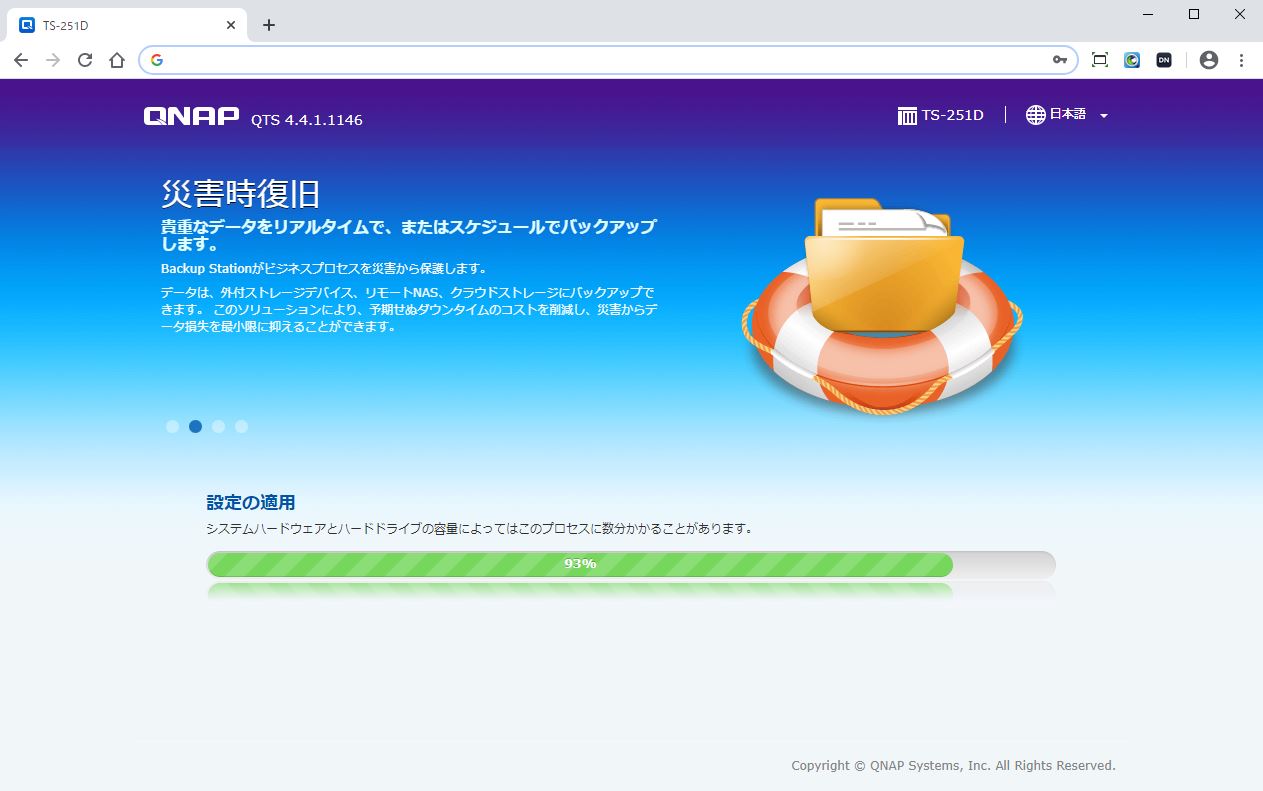The width and height of the screenshot is (1263, 791).
Task: Click the browser reload button
Action: tap(85, 60)
